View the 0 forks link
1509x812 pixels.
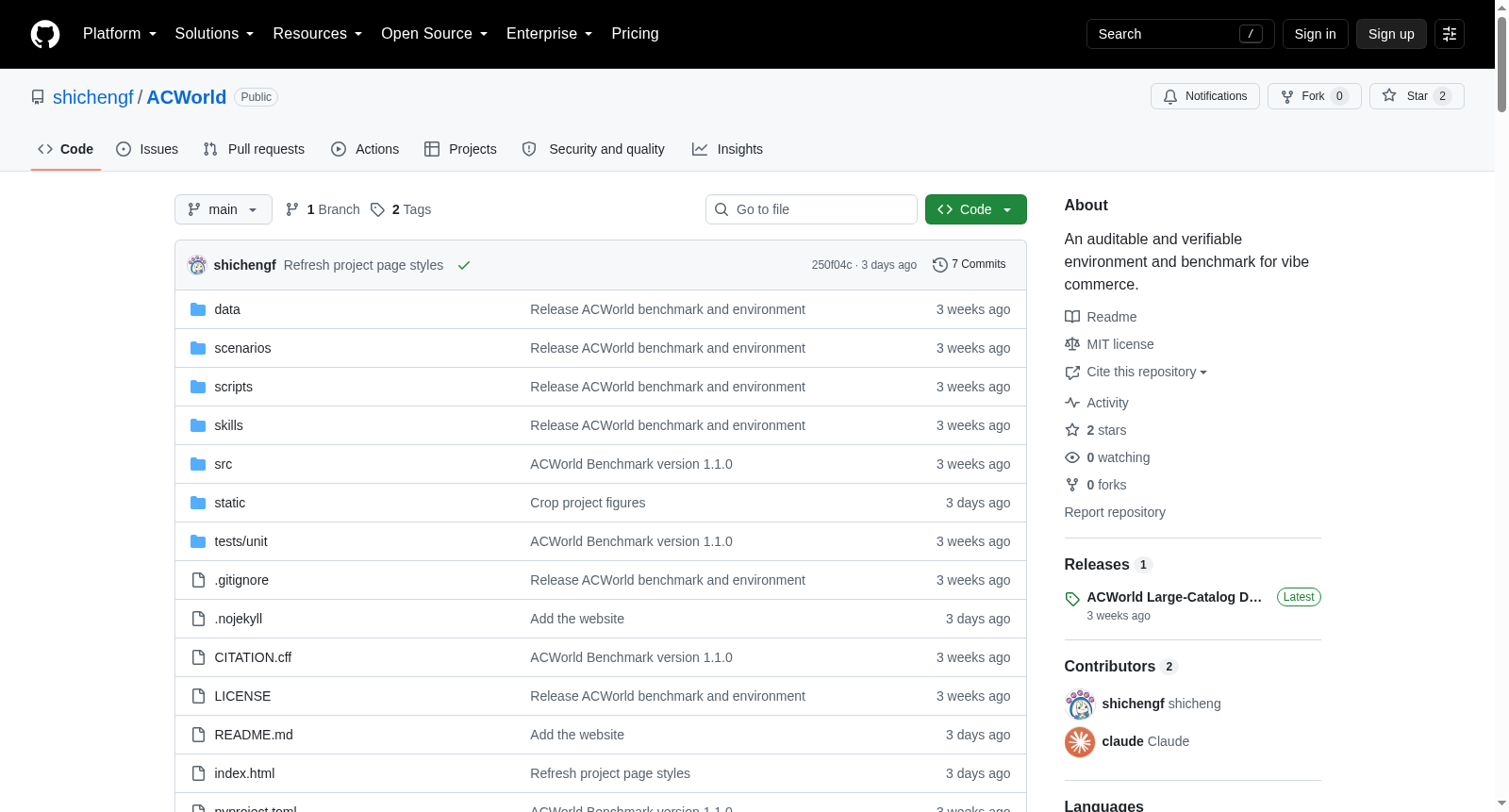coord(1096,485)
